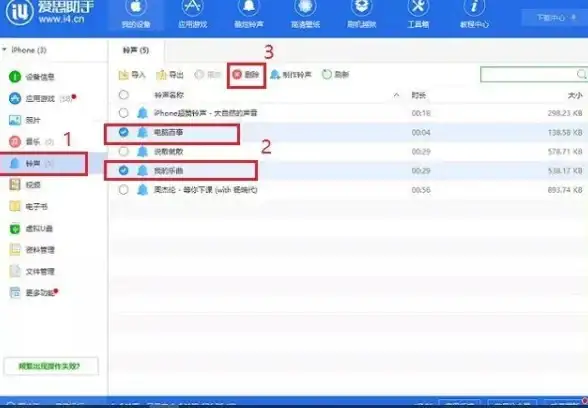Click bell icon of 周杰伦 - 等你下课 row
588x408 pixels.
tap(142, 190)
